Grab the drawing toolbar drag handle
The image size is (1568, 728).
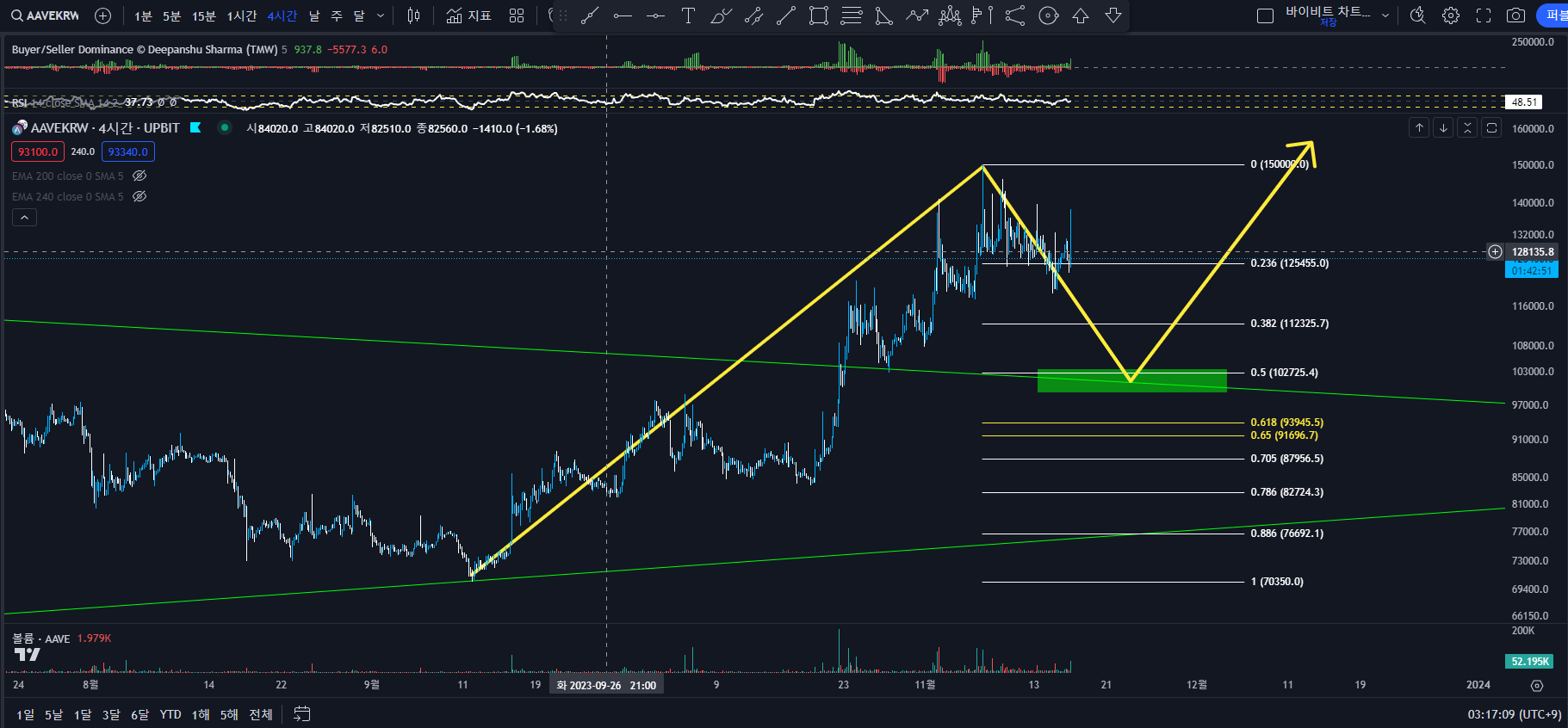pyautogui.click(x=562, y=15)
